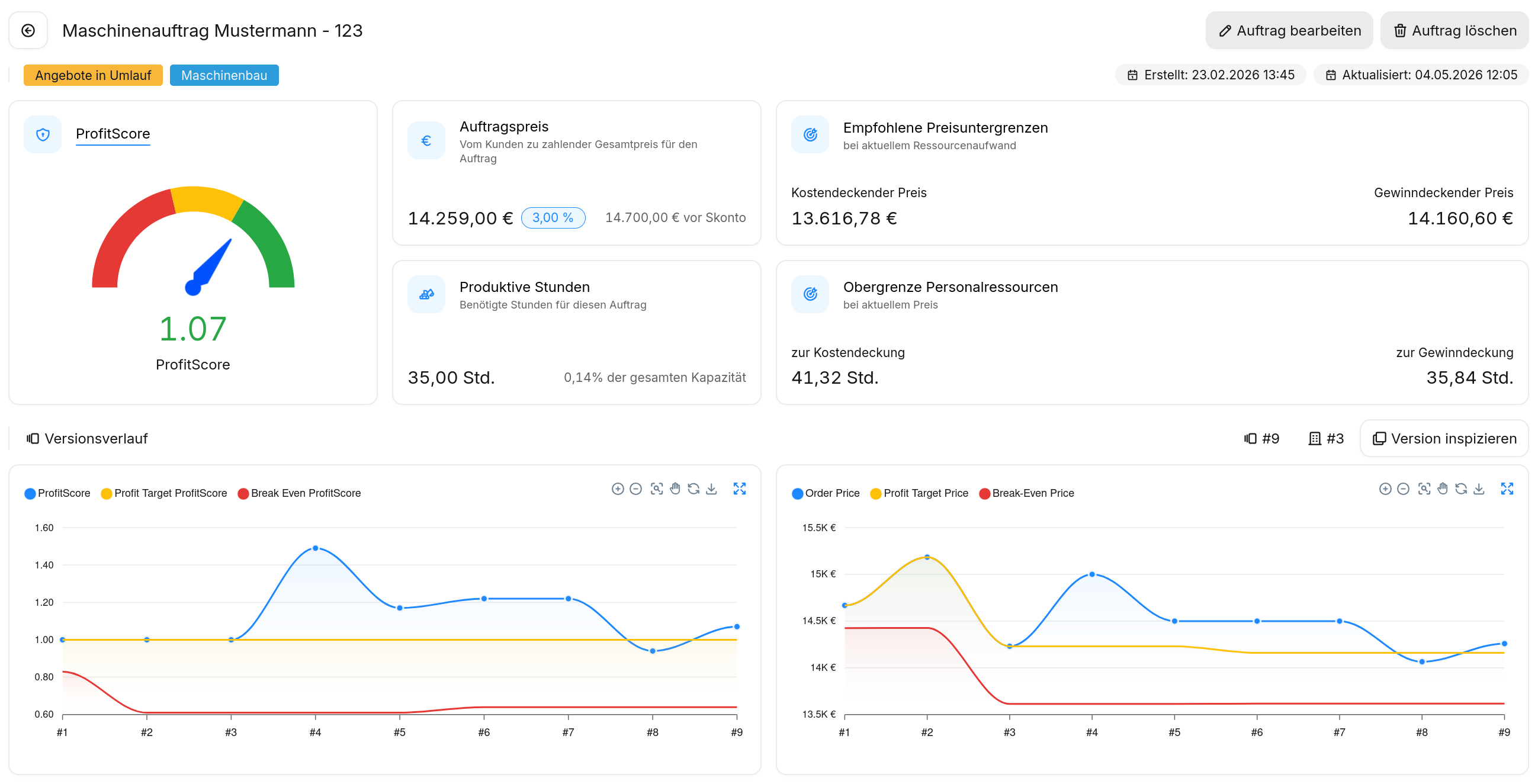Click the version #9 indicator
This screenshot has width=1538, height=784.
1261,438
